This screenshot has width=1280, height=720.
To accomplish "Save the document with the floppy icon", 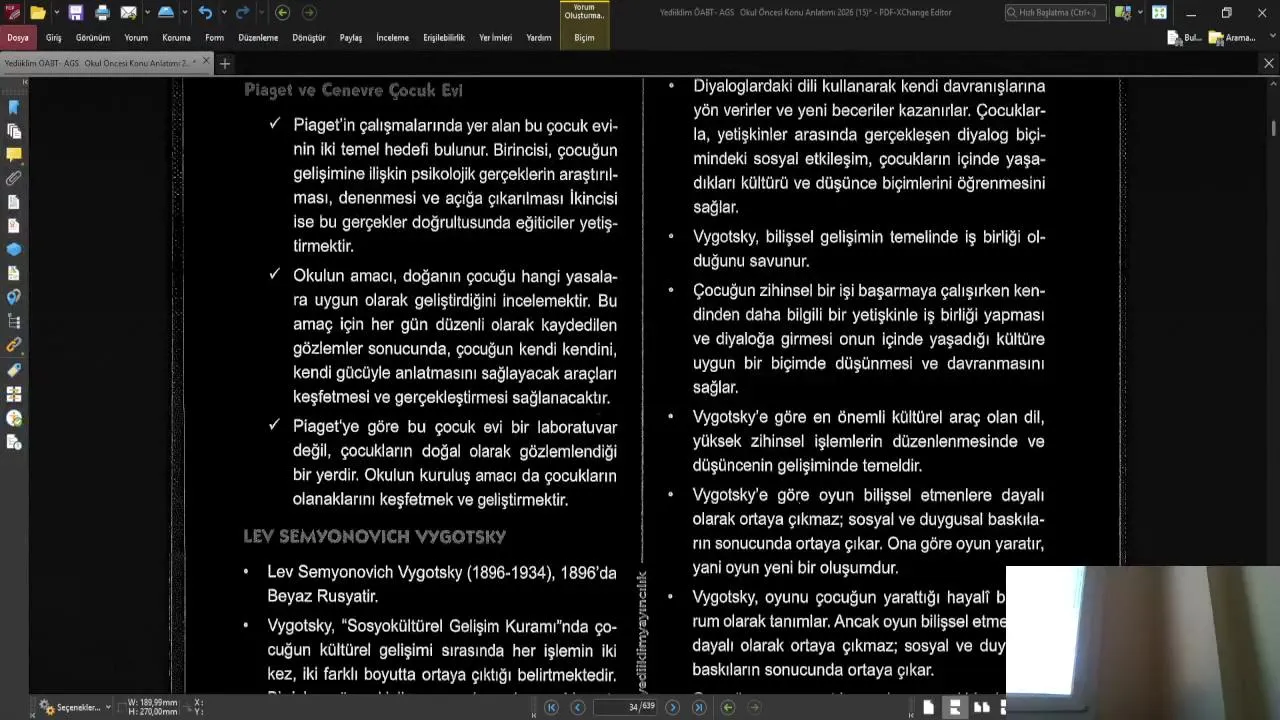I will click(x=76, y=13).
